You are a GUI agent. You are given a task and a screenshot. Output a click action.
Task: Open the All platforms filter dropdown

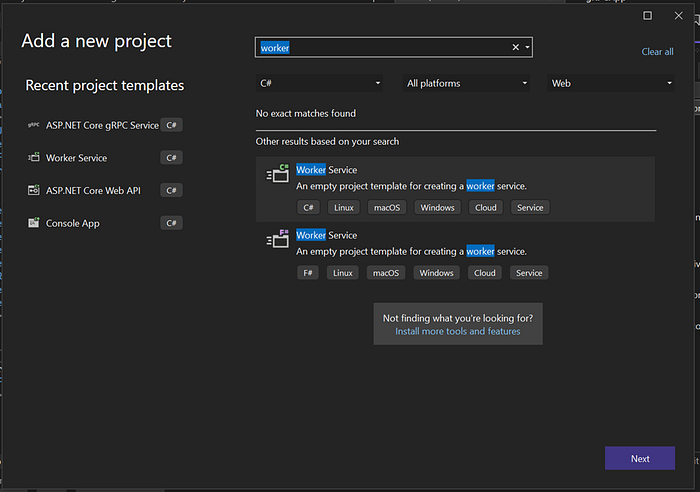[x=467, y=84]
